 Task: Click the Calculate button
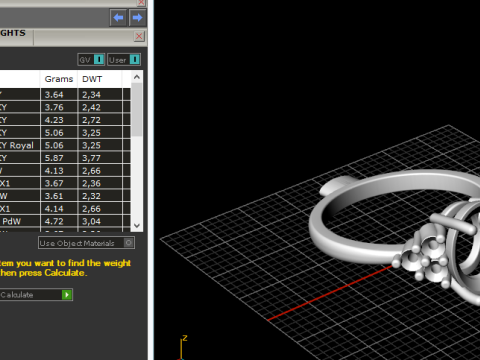[36, 295]
